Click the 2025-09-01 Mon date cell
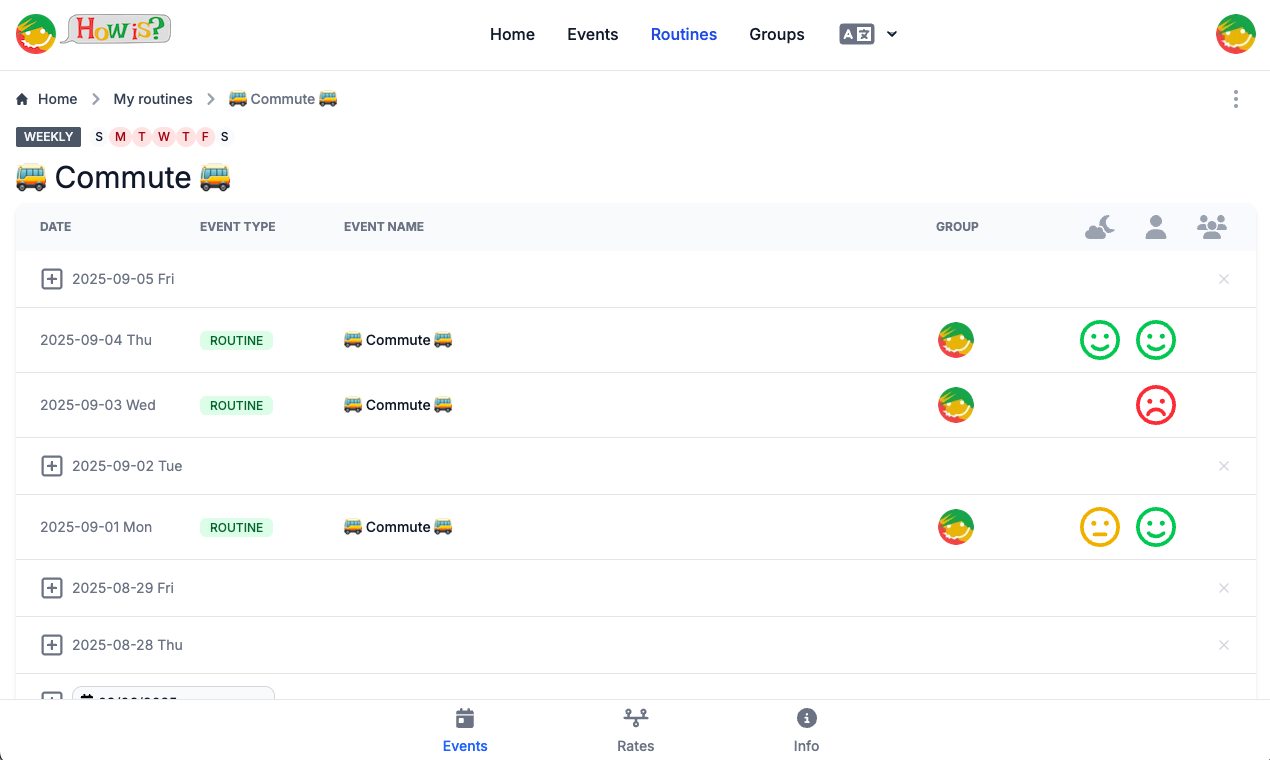 click(x=96, y=527)
